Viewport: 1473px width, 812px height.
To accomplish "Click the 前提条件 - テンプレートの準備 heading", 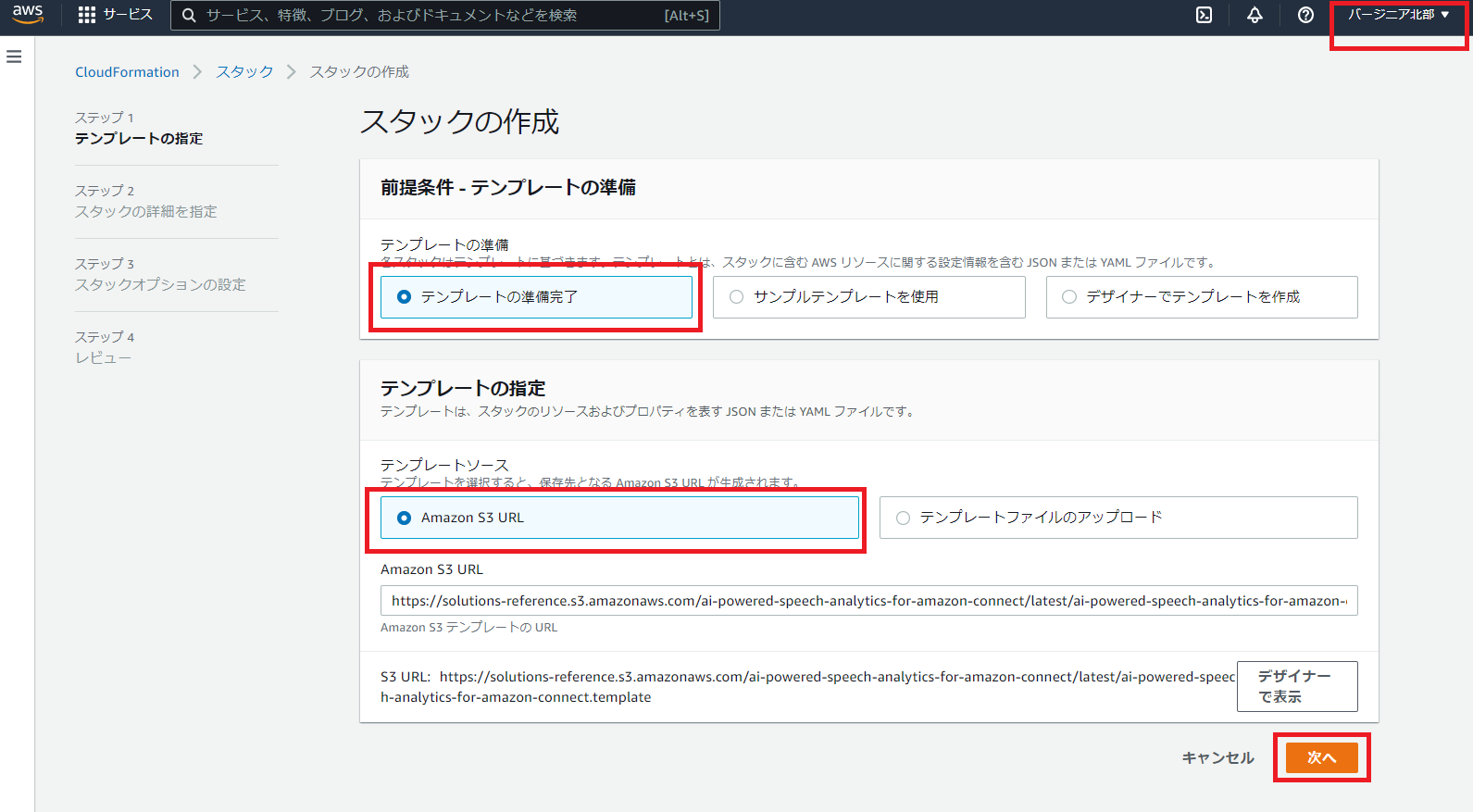I will [508, 187].
